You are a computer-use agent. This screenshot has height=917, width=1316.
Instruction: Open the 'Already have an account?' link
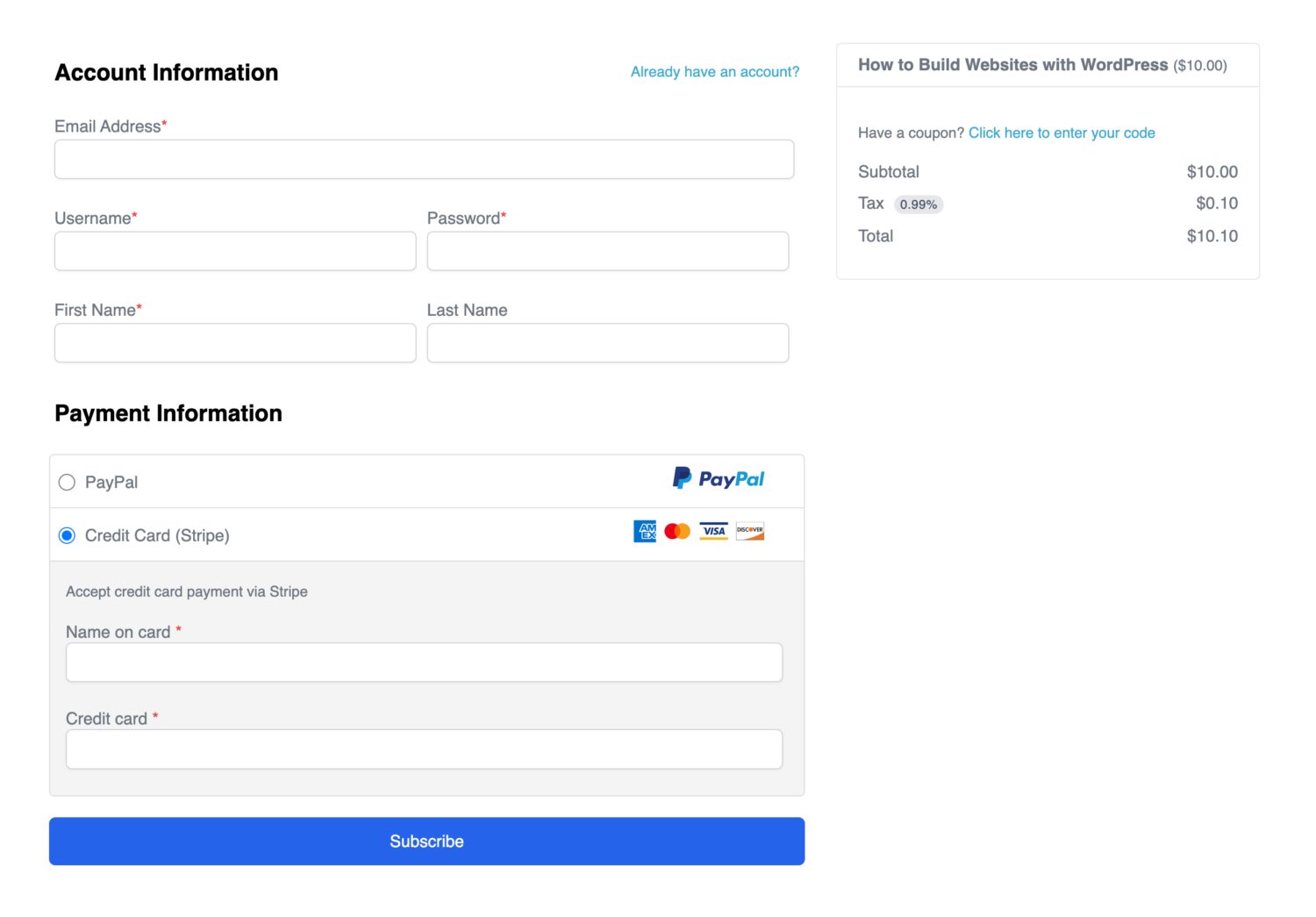point(715,72)
